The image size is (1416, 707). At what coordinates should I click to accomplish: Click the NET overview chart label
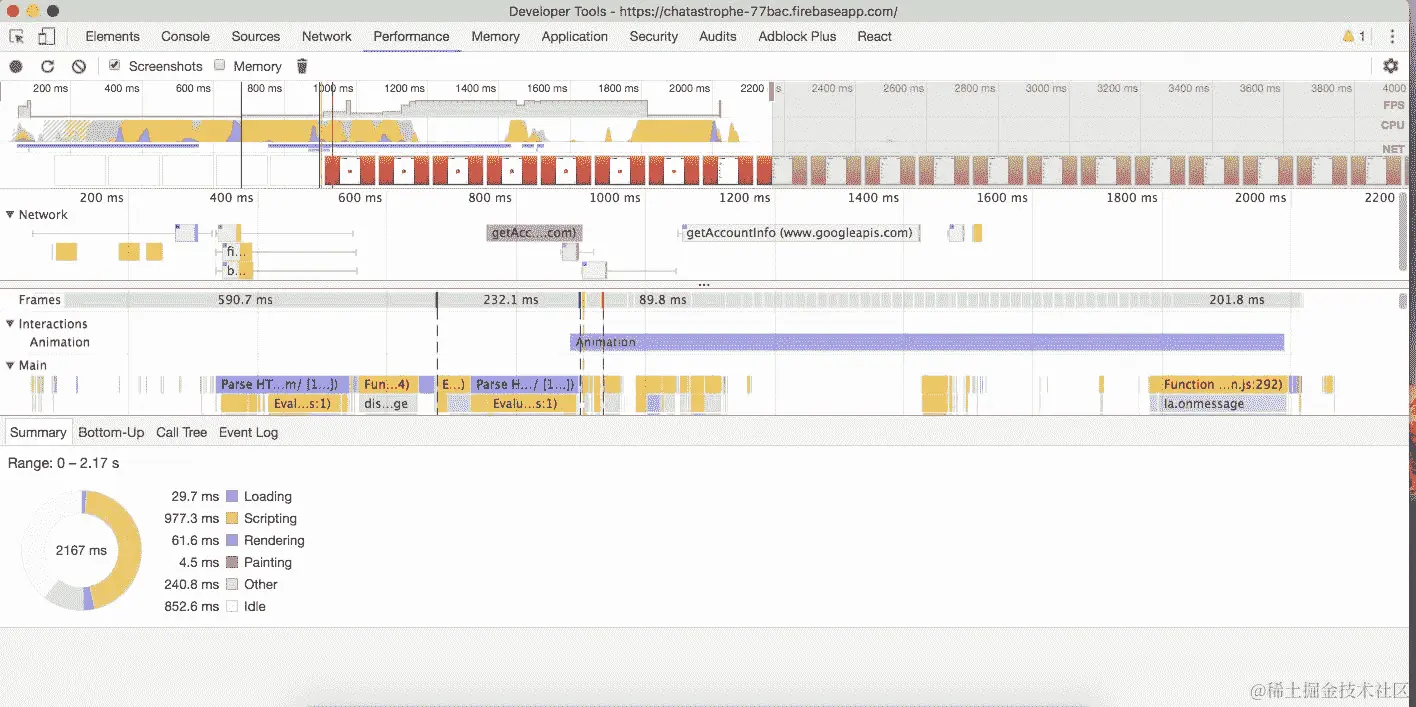pos(1393,149)
